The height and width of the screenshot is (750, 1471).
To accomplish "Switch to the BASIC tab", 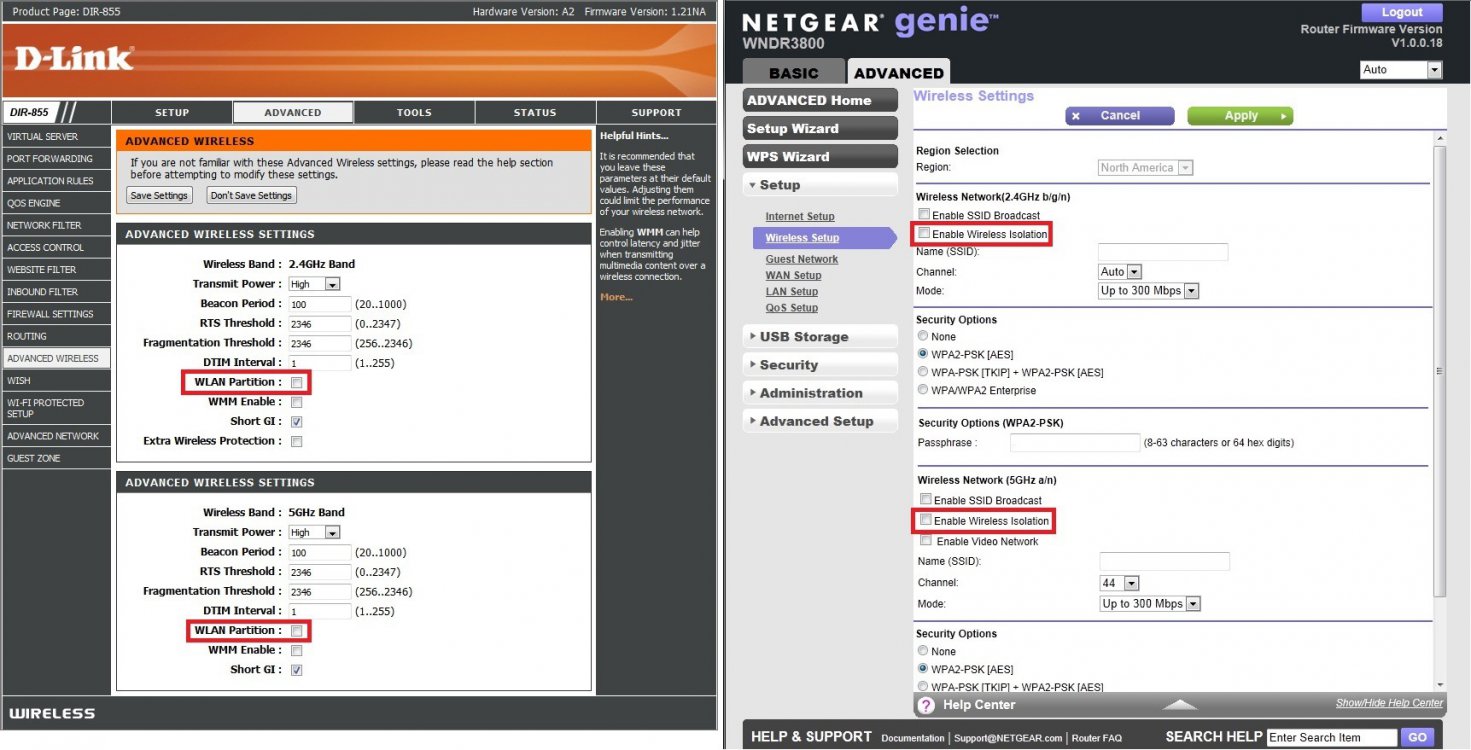I will [793, 73].
